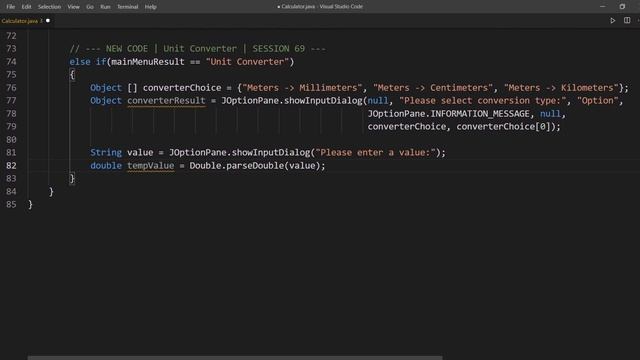
Task: Click line number 84 in gutter
Action: pos(11,191)
